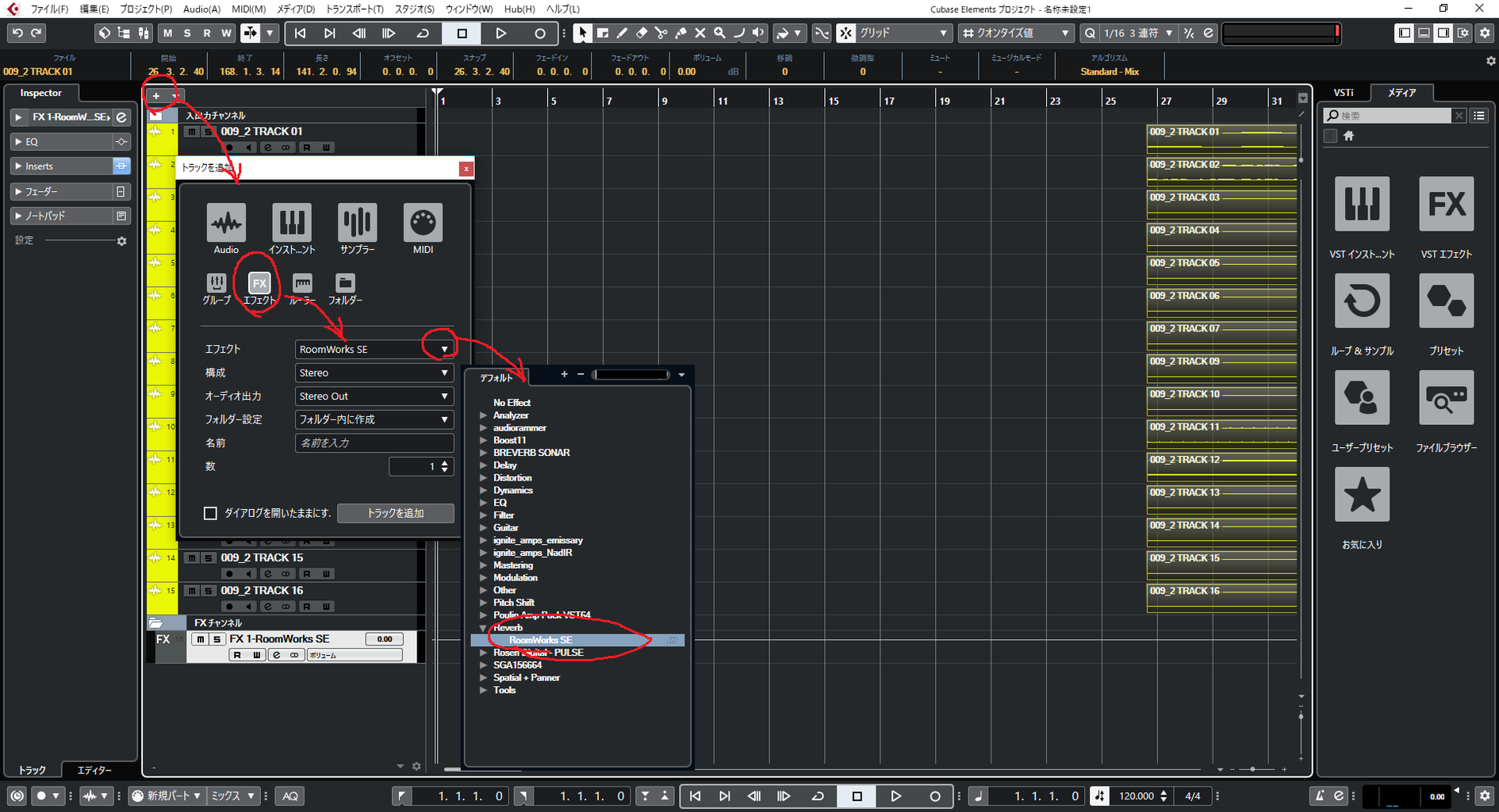
Task: Click the 名前を入力 name field
Action: 374,442
